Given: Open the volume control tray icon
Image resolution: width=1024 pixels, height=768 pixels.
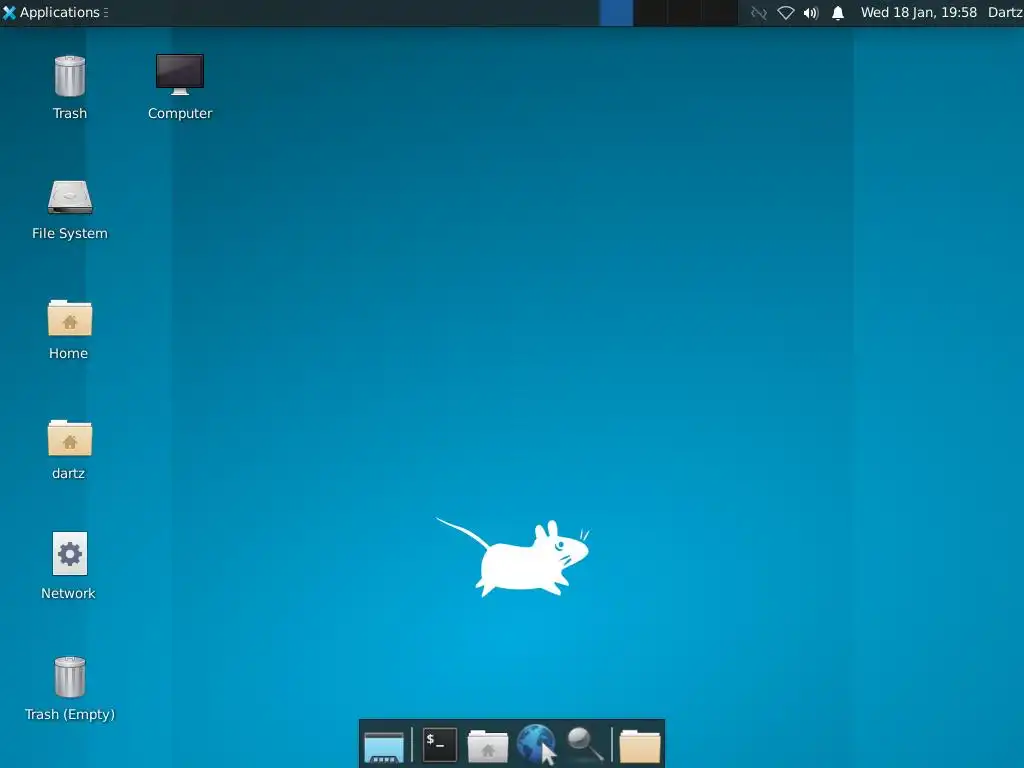Looking at the screenshot, I should [811, 13].
